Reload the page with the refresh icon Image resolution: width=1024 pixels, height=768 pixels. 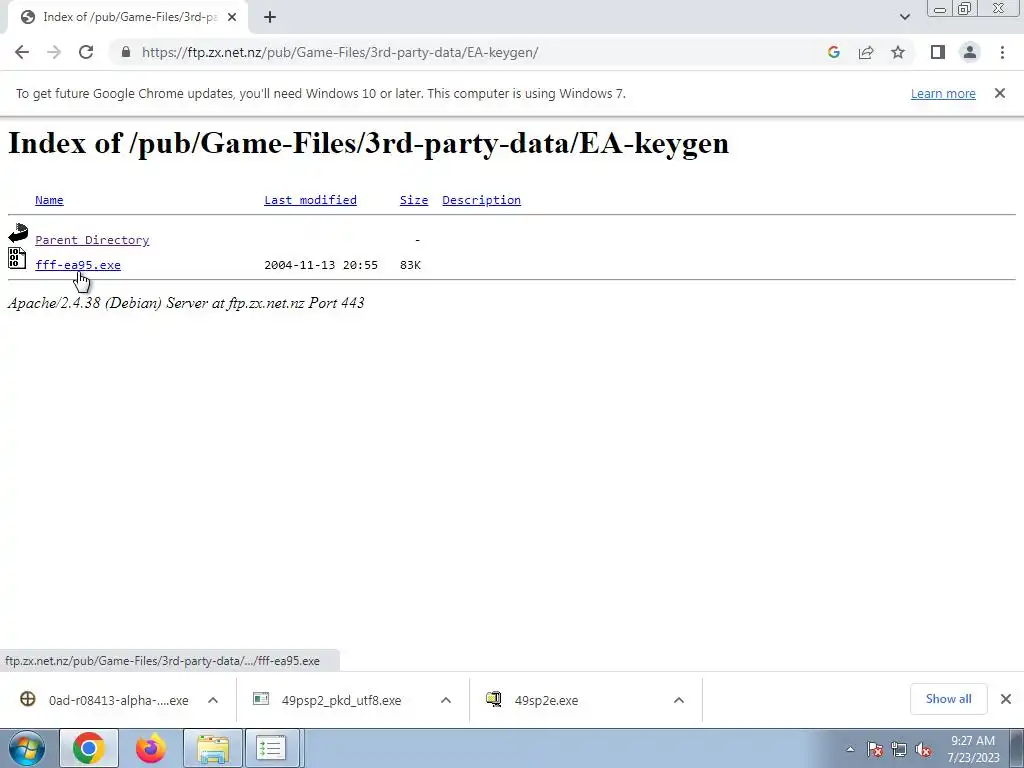(86, 52)
